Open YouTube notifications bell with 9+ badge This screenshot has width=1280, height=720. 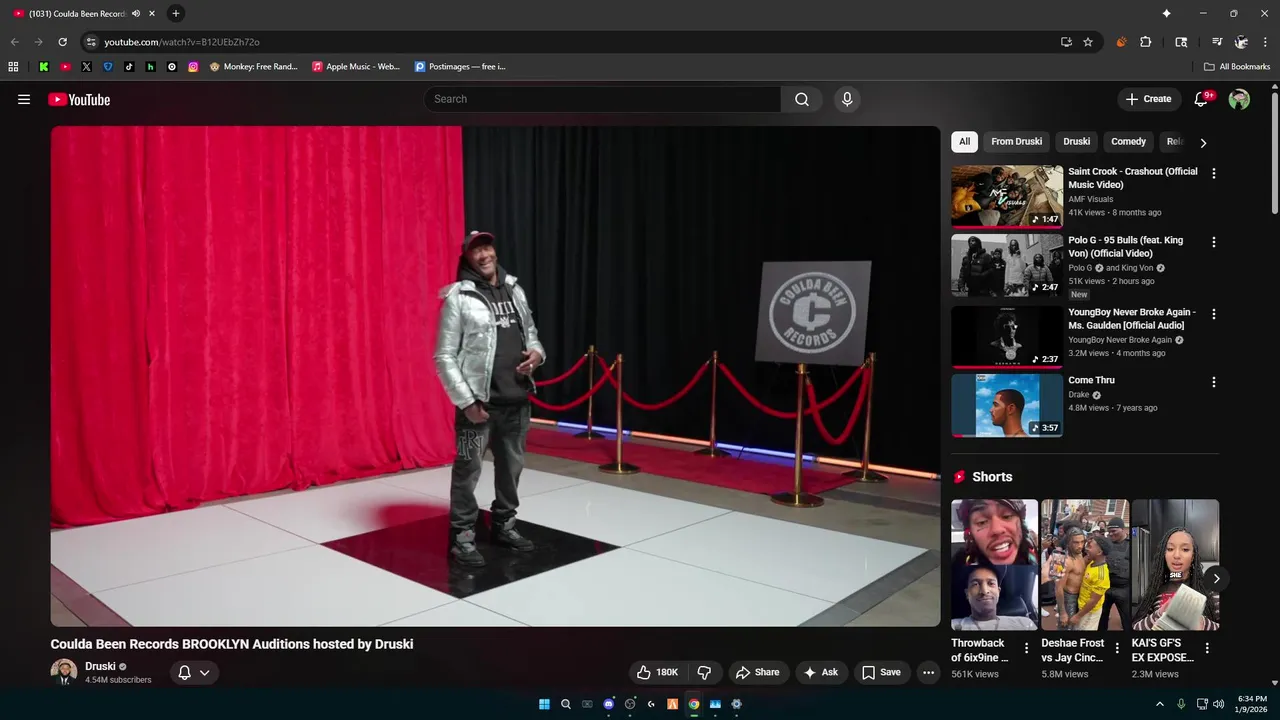coord(1202,99)
